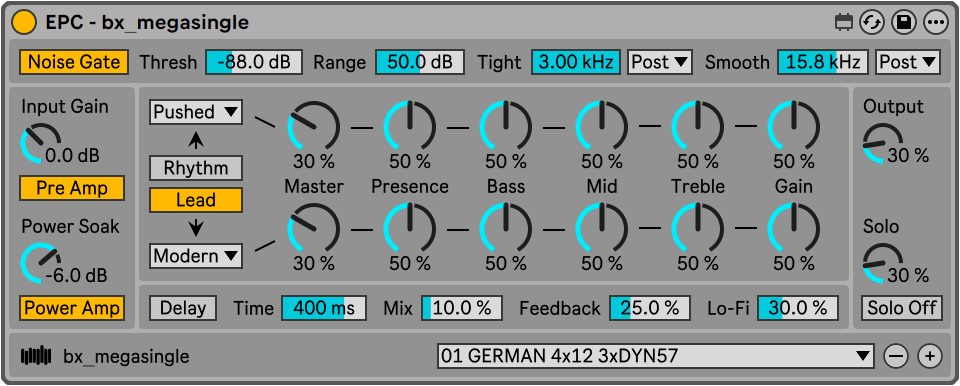
Task: Click the Rhythm row Presence knob
Action: tap(410, 126)
